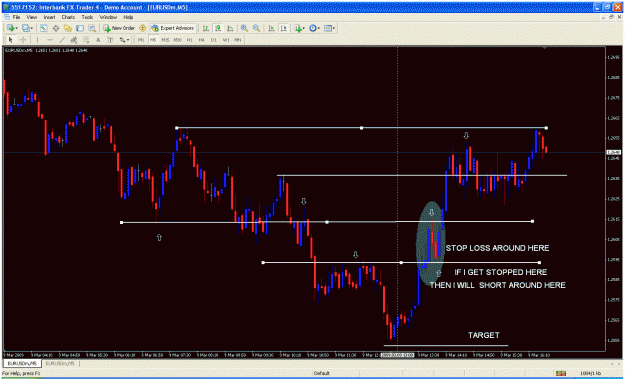This screenshot has width=625, height=379.
Task: Set timeframe to M30
Action: click(x=178, y=40)
